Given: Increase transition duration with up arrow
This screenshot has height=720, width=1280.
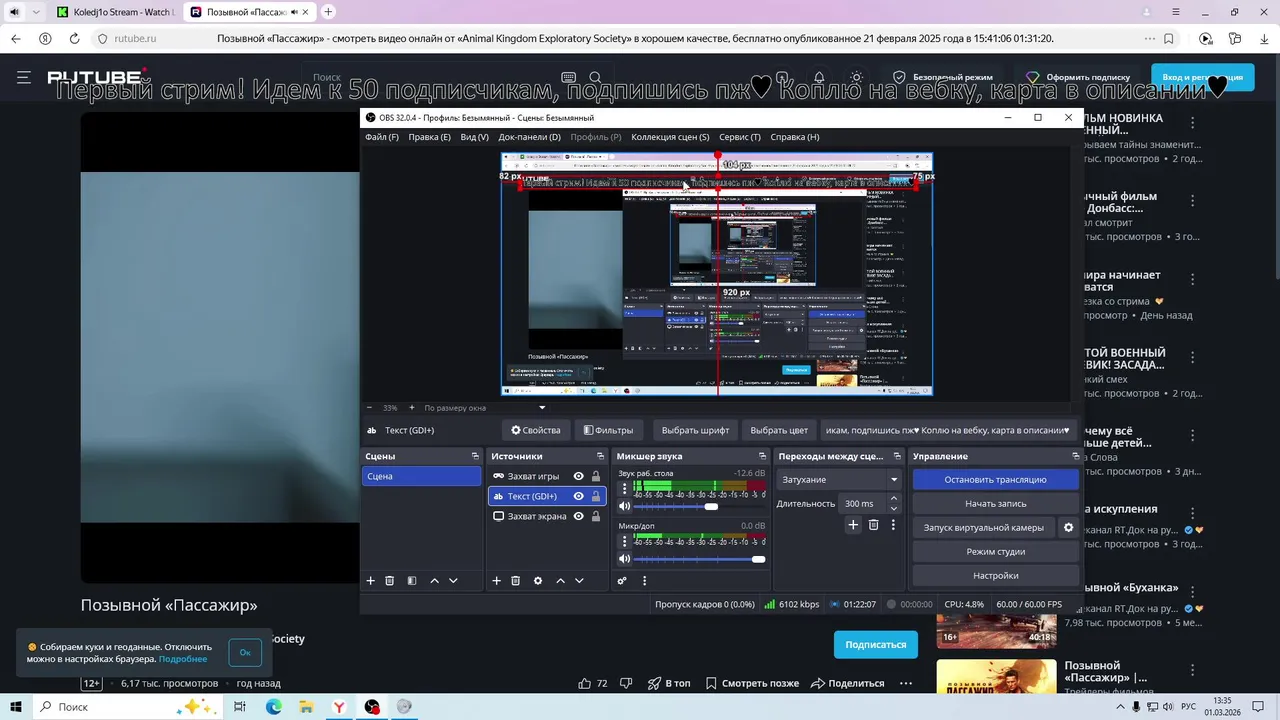Looking at the screenshot, I should pyautogui.click(x=894, y=499).
